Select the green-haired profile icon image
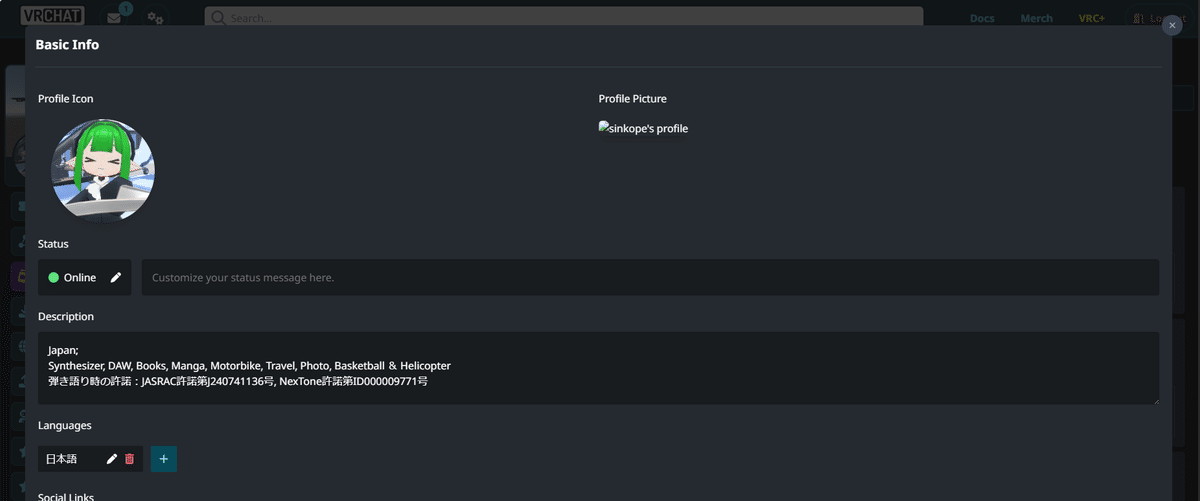 point(103,170)
